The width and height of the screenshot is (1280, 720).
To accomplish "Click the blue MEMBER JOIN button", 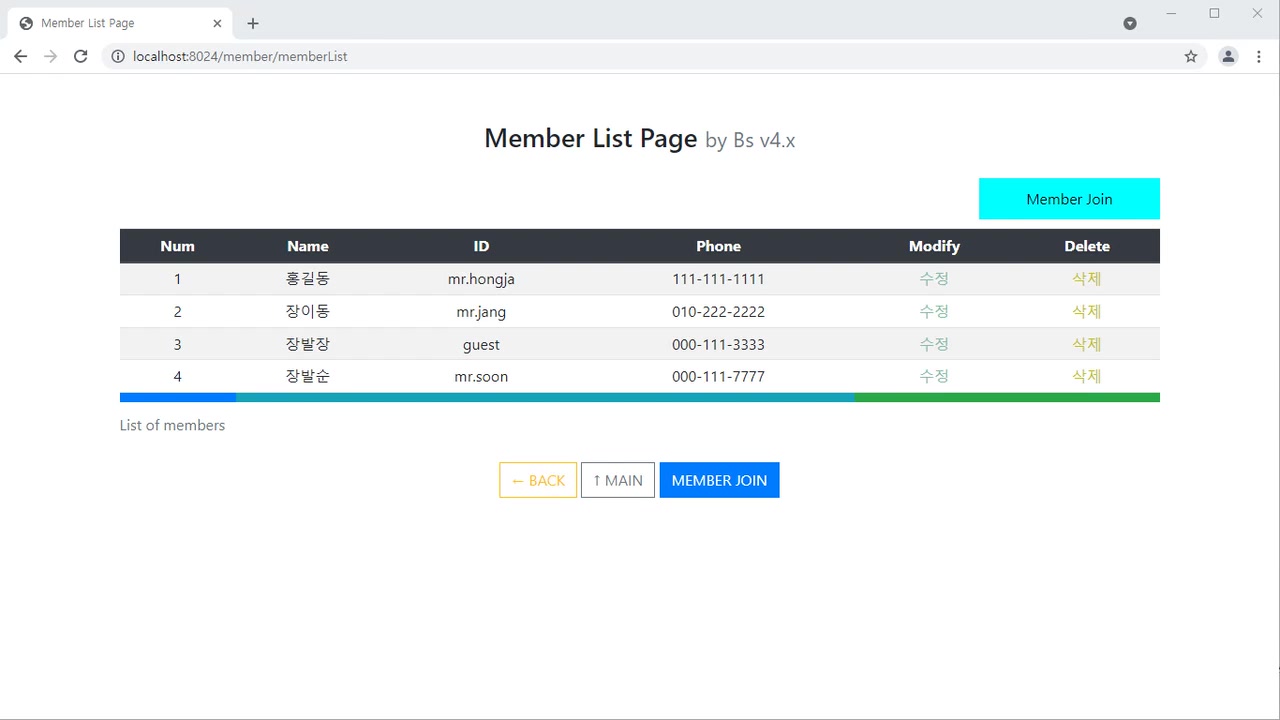I will 719,480.
